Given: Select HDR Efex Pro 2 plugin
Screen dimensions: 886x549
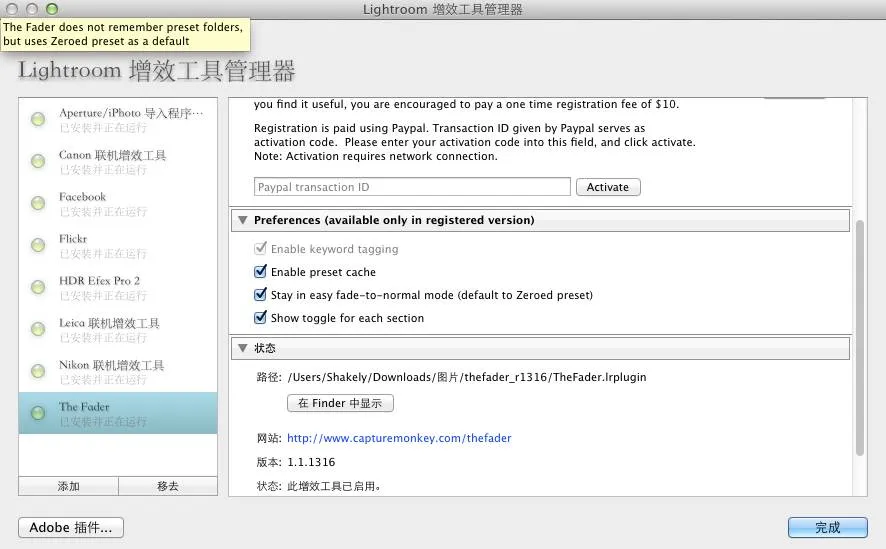Looking at the screenshot, I should (118, 287).
